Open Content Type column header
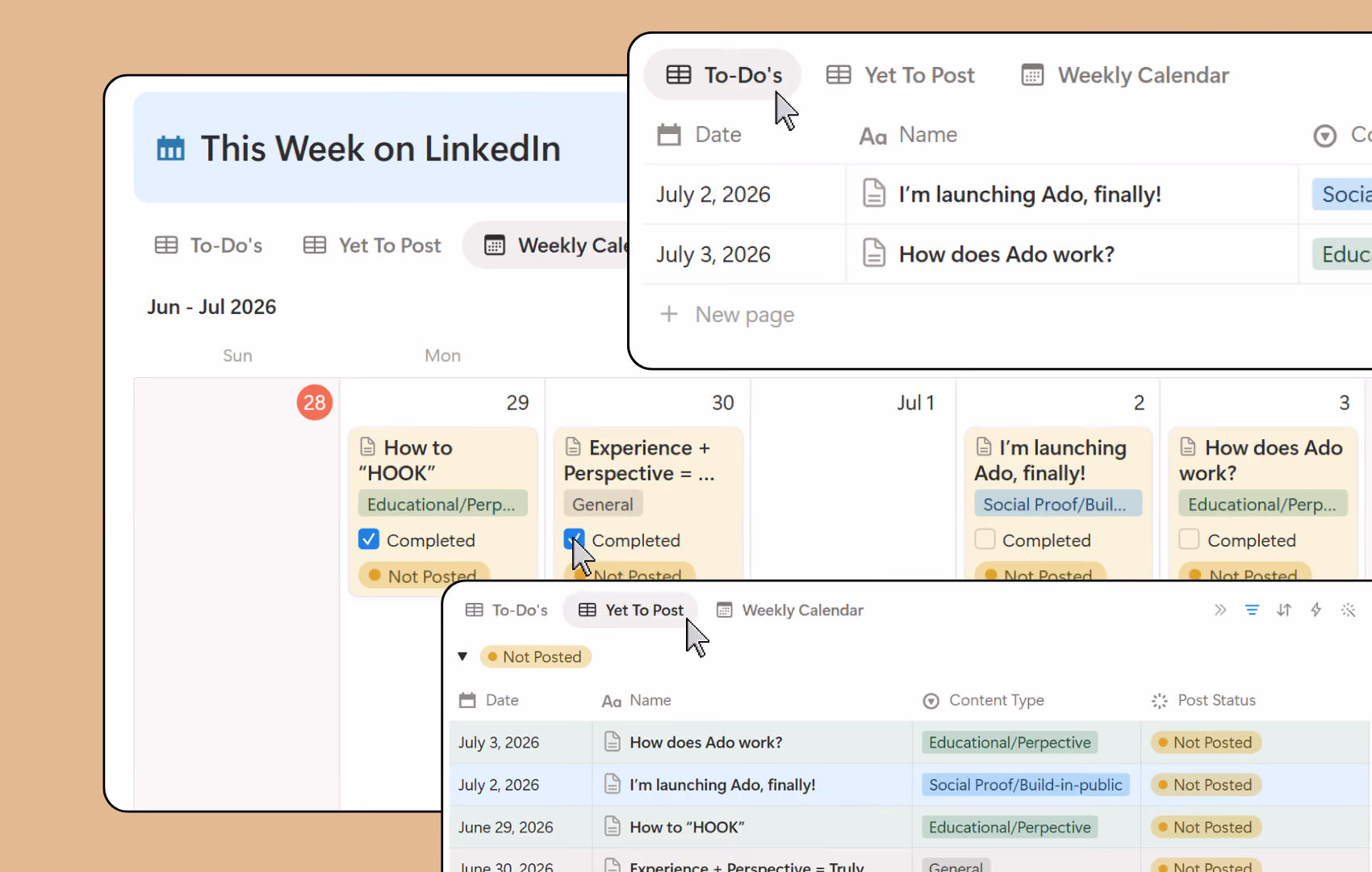Image resolution: width=1372 pixels, height=872 pixels. [984, 700]
